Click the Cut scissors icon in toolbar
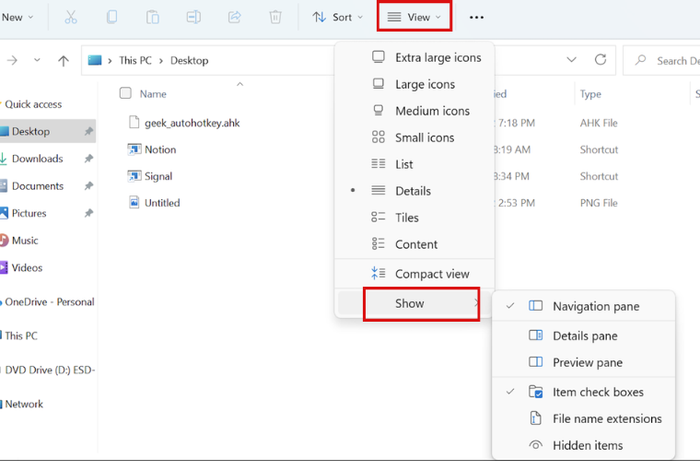Viewport: 700px width, 461px height. pyautogui.click(x=70, y=17)
